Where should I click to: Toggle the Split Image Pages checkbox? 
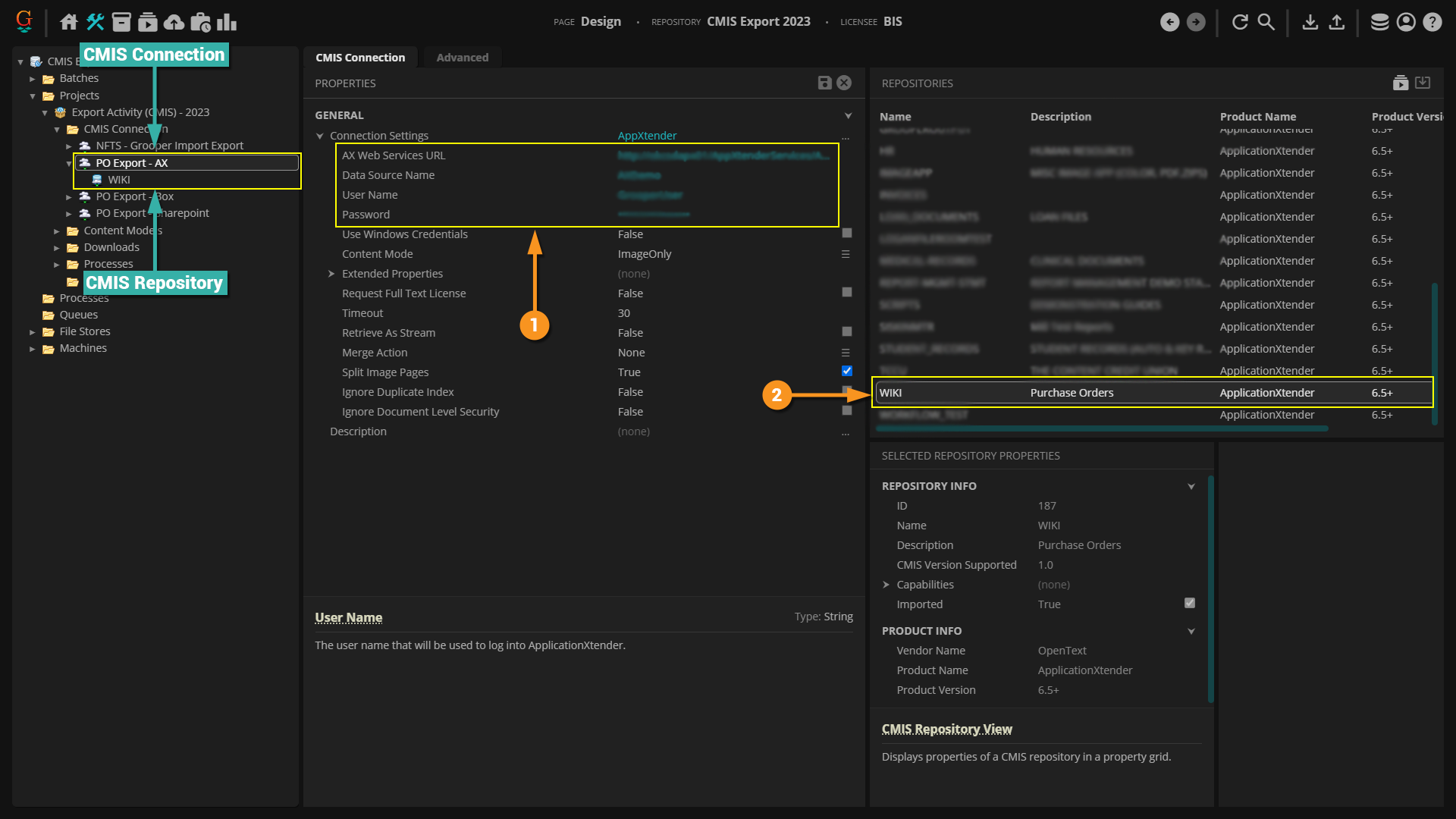(x=846, y=371)
